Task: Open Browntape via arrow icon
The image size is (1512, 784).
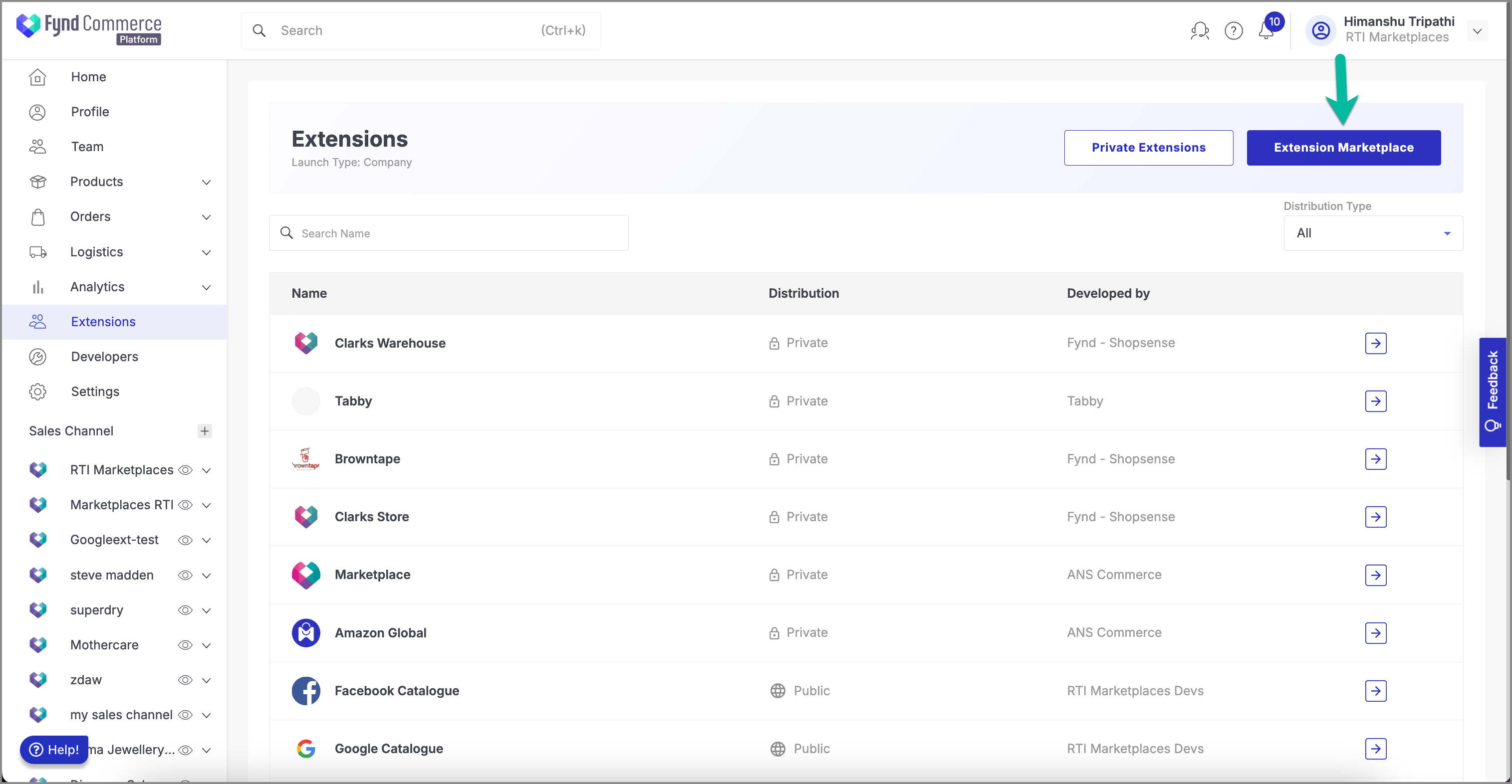Action: [x=1375, y=459]
